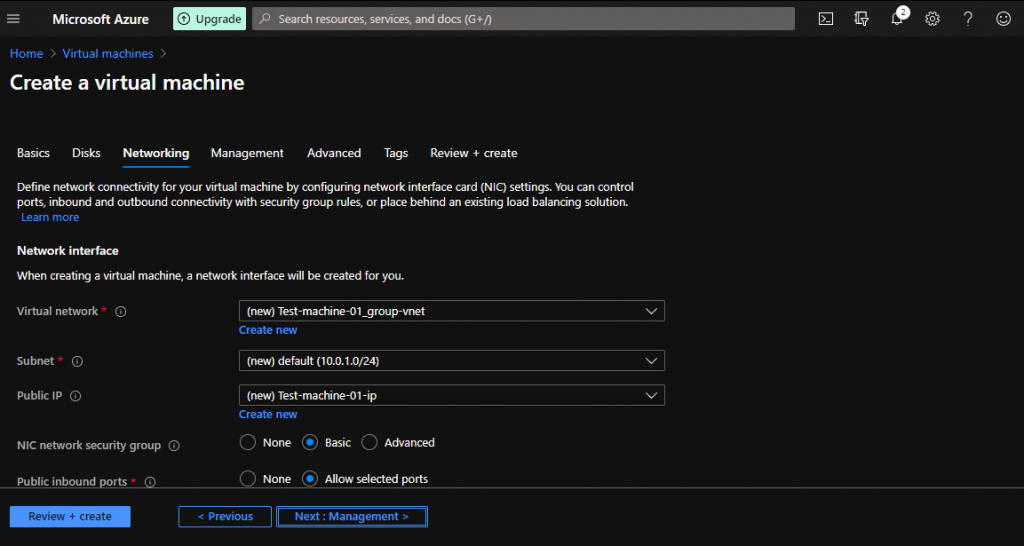Screen dimensions: 1024x546
Task: Switch to the Management tab
Action: 247,153
